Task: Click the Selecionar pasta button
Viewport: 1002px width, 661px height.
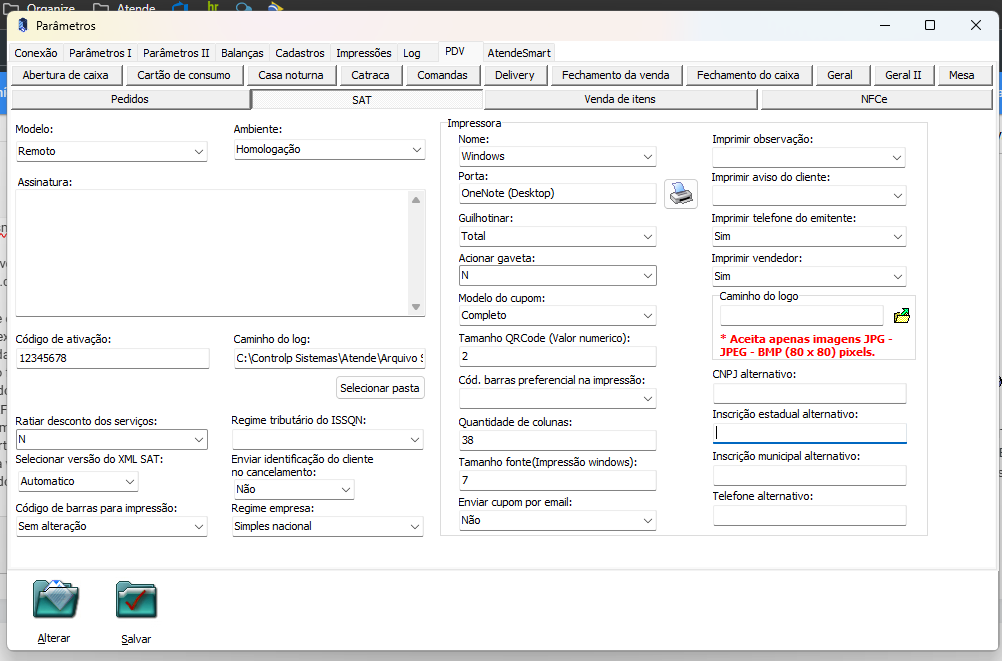Action: tap(380, 388)
